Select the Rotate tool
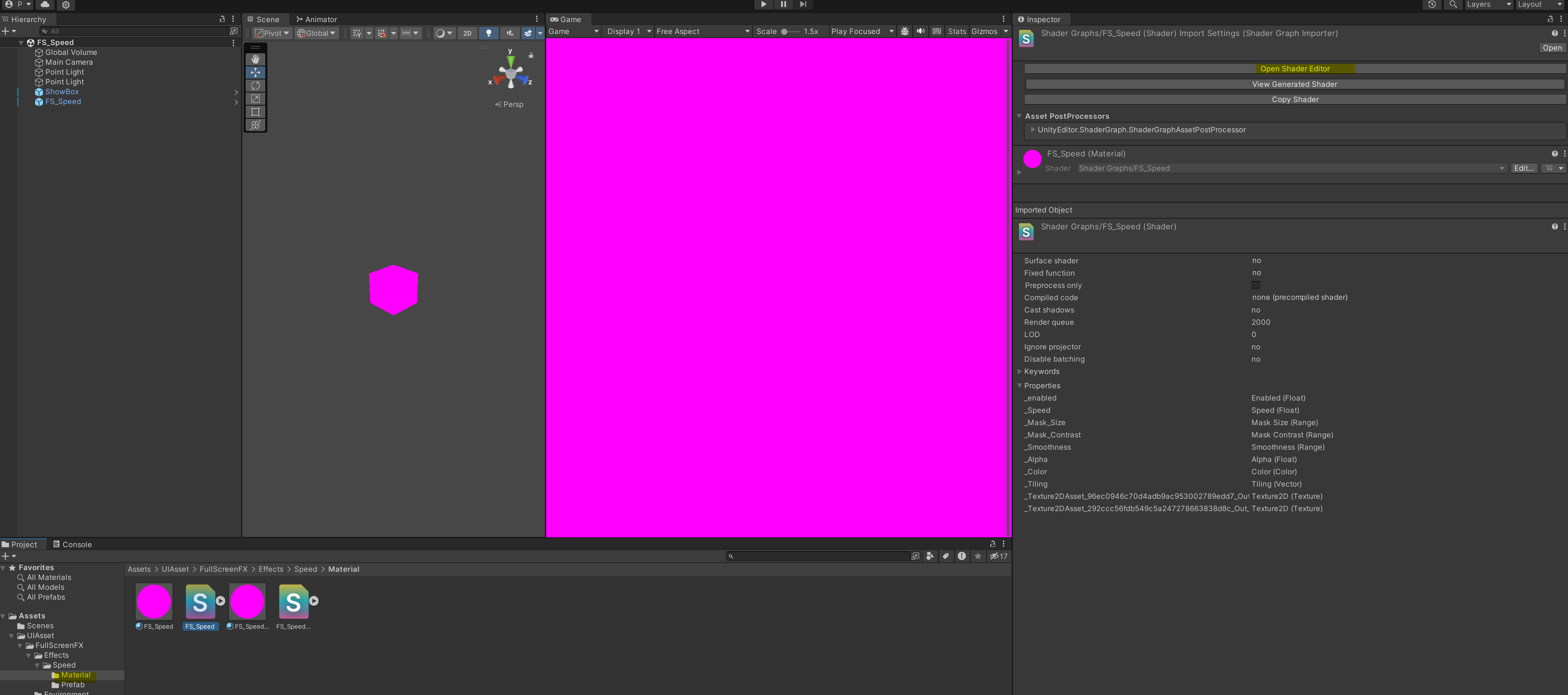This screenshot has height=695, width=1568. pyautogui.click(x=255, y=85)
